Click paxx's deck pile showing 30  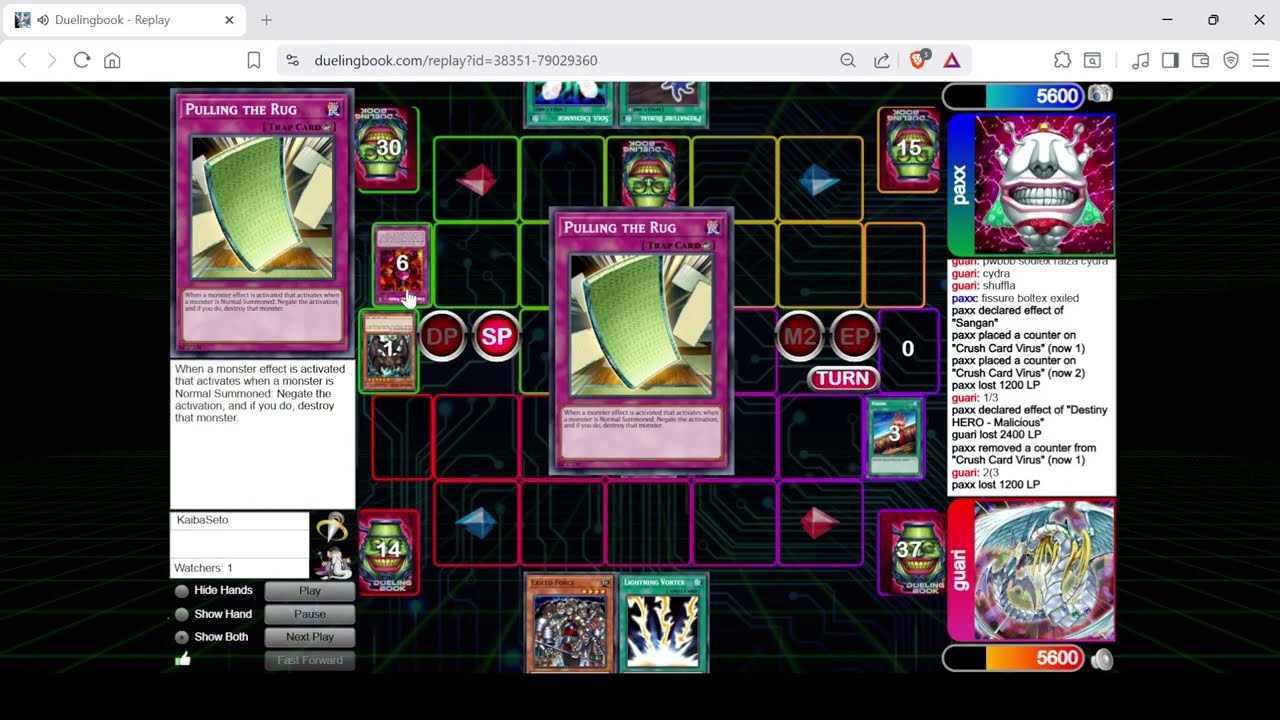[x=387, y=148]
